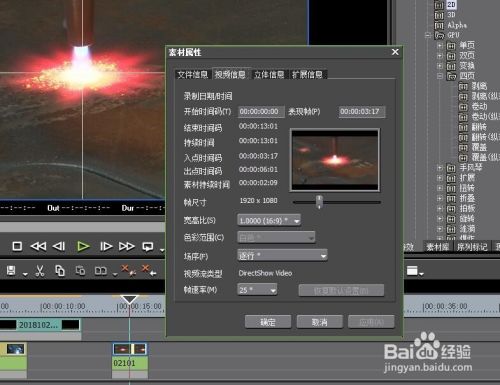Click the 涟漪 folder icon
This screenshot has width=500, height=385.
click(x=451, y=229)
